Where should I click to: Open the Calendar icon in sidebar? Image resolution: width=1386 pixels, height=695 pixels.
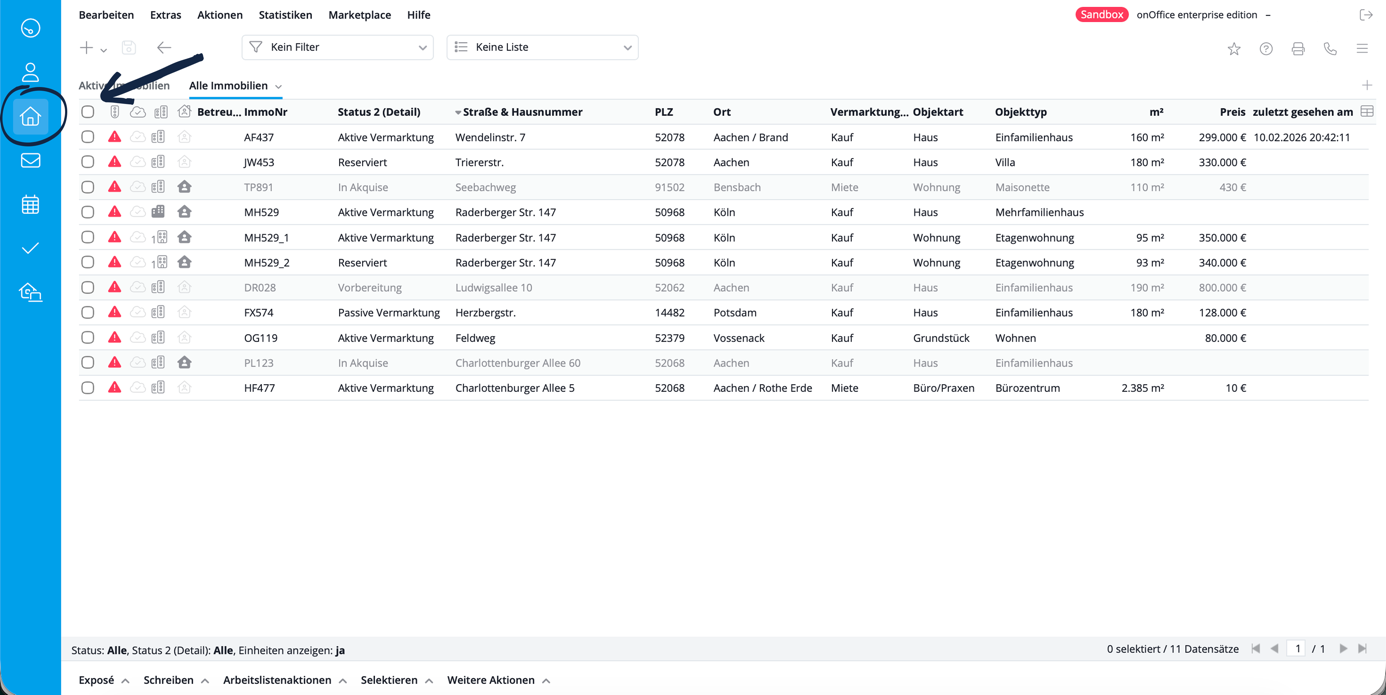point(30,204)
